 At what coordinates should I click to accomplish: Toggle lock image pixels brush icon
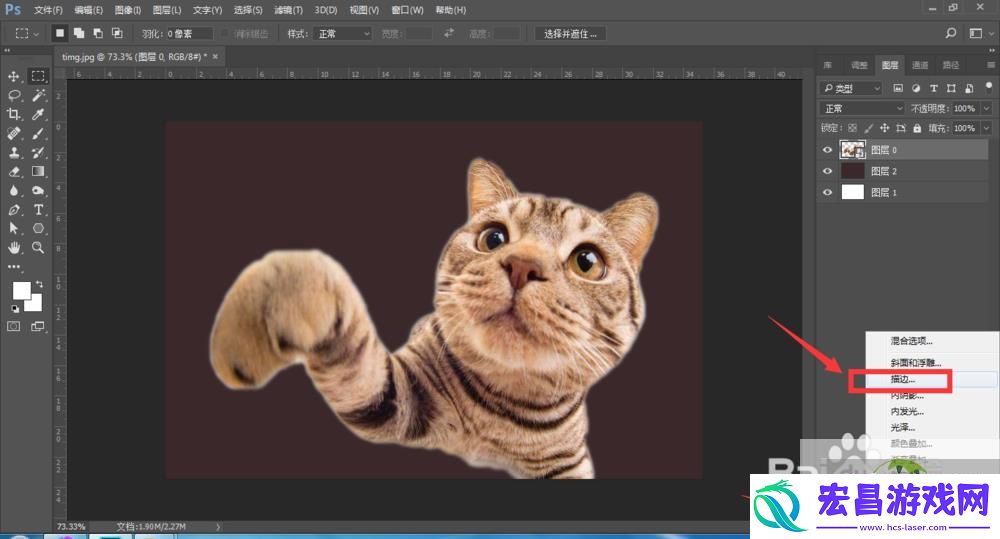[869, 128]
